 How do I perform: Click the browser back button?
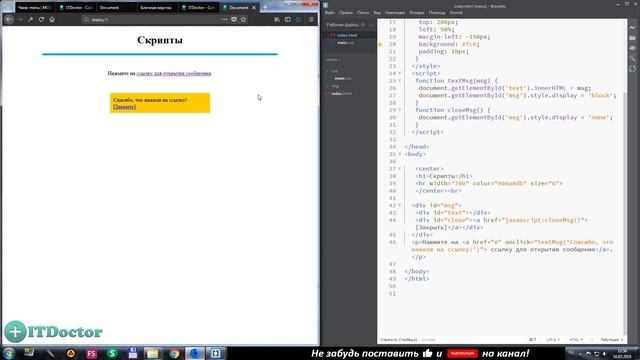click(9, 19)
